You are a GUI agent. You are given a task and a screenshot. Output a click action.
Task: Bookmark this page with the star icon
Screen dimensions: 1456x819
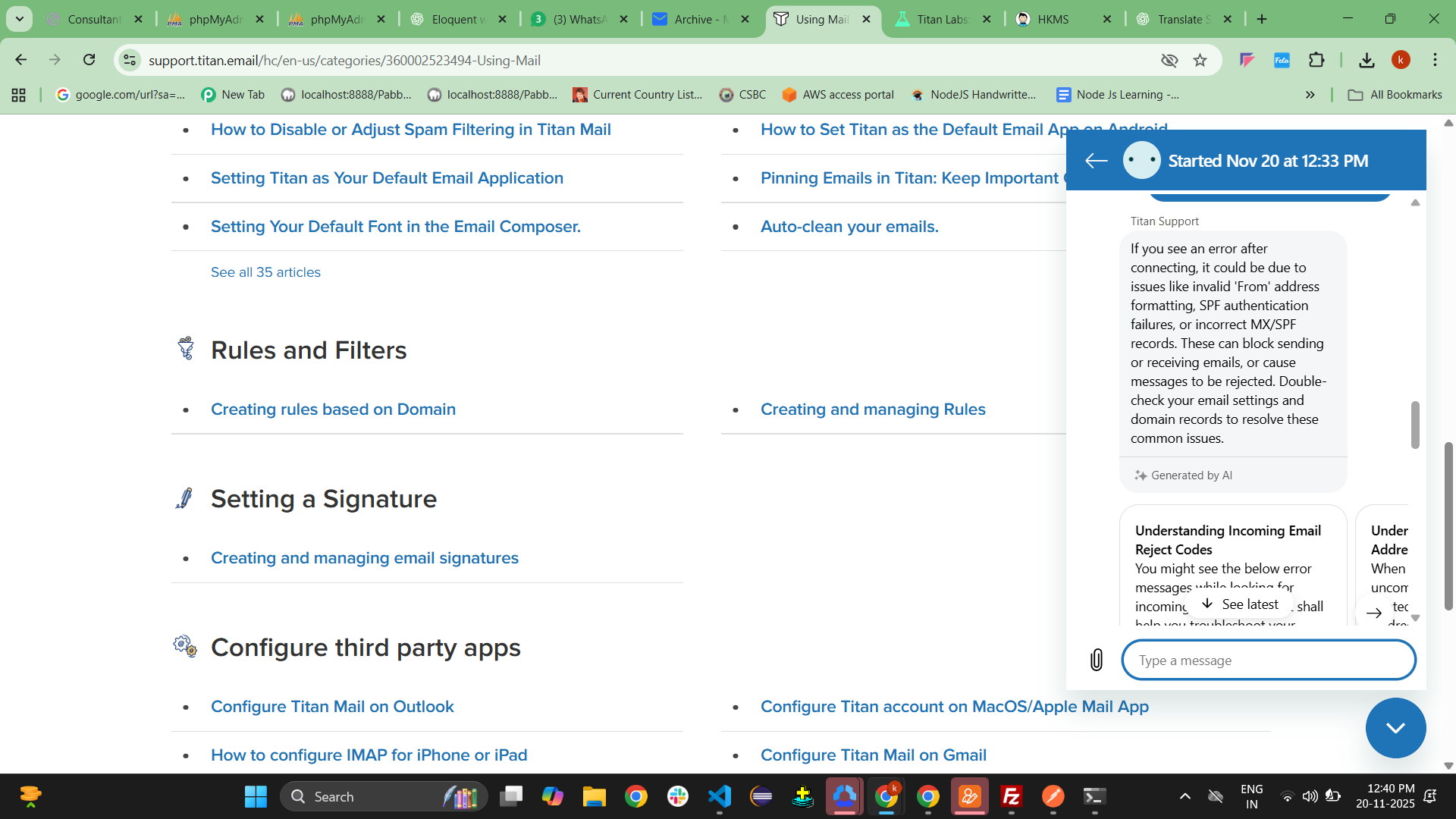(1200, 60)
